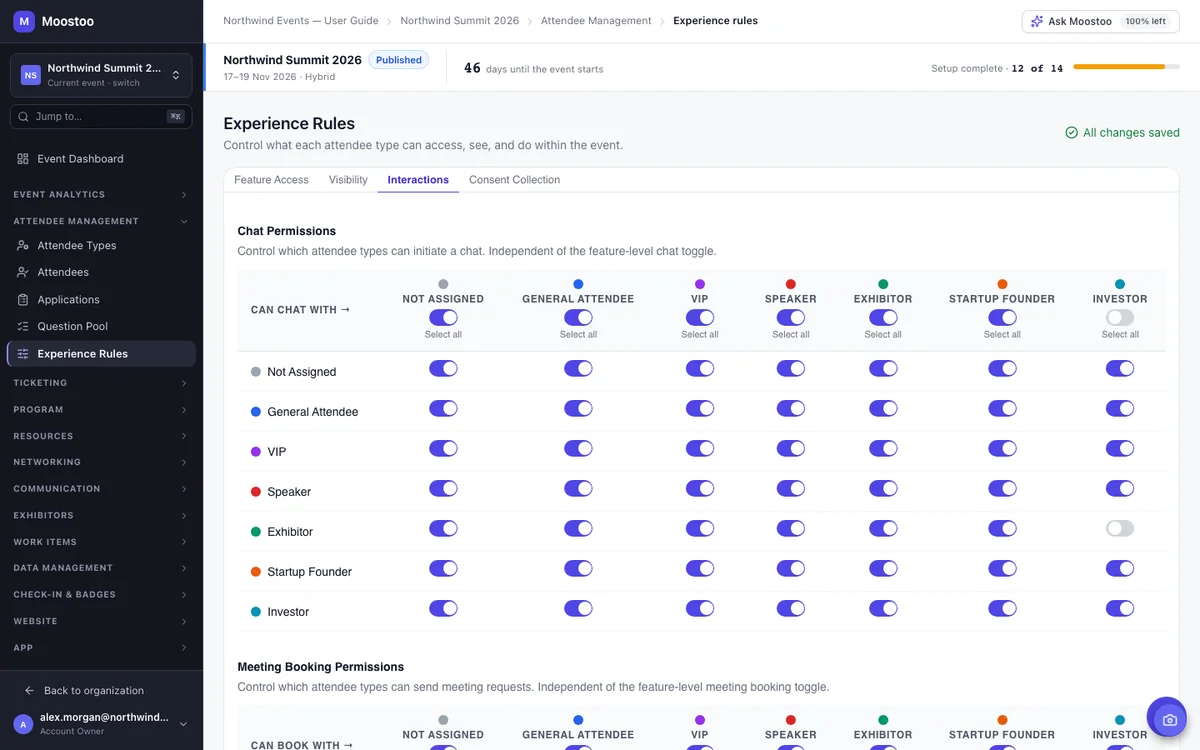This screenshot has width=1200, height=750.
Task: Click the Event Dashboard grid icon
Action: (23, 159)
